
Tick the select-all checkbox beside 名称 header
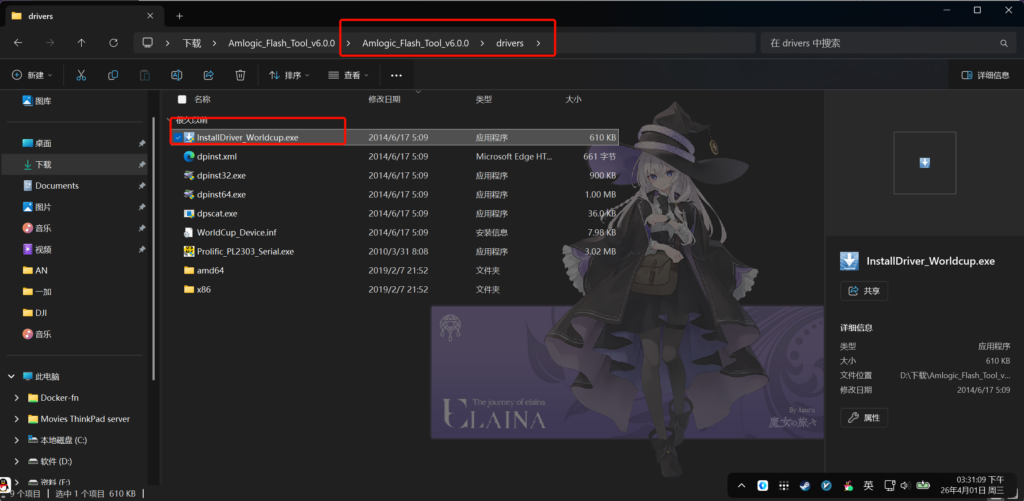tap(181, 100)
